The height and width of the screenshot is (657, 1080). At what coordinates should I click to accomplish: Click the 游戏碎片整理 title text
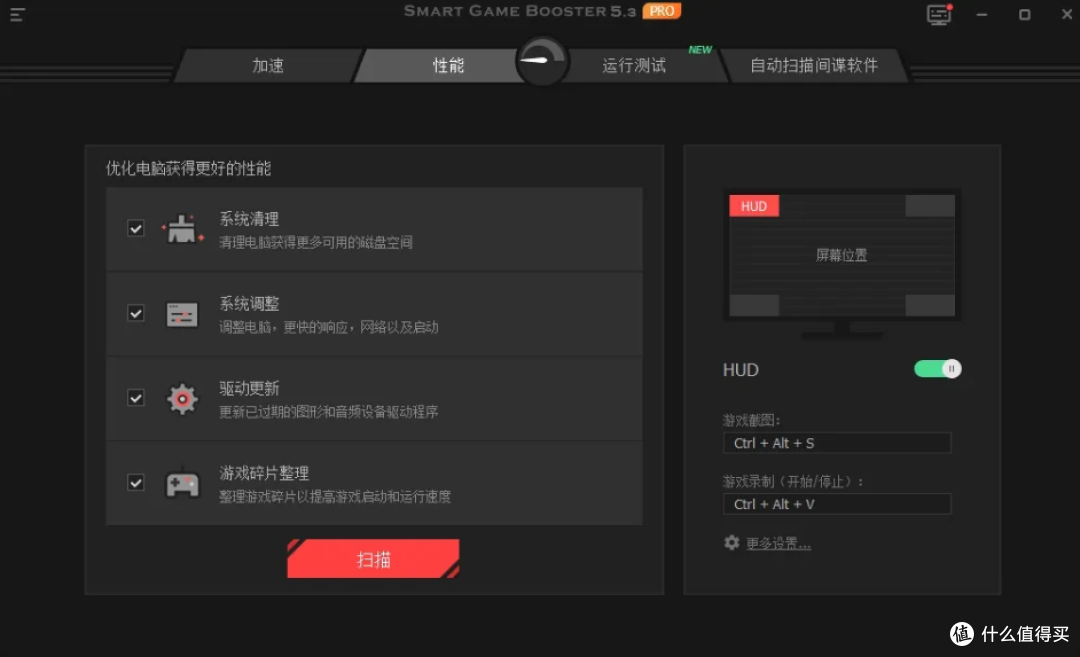(264, 473)
